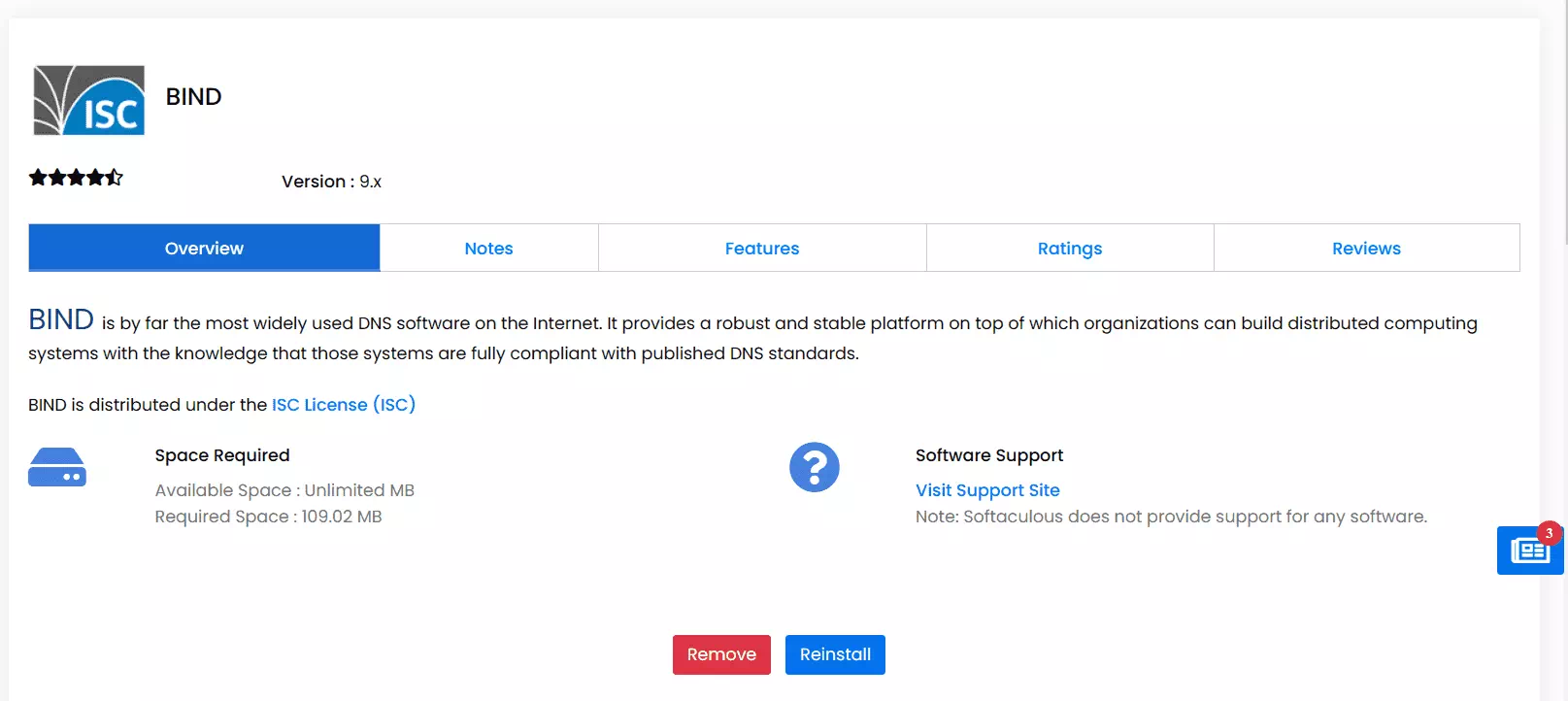
Task: Click the question mark support icon
Action: [814, 467]
